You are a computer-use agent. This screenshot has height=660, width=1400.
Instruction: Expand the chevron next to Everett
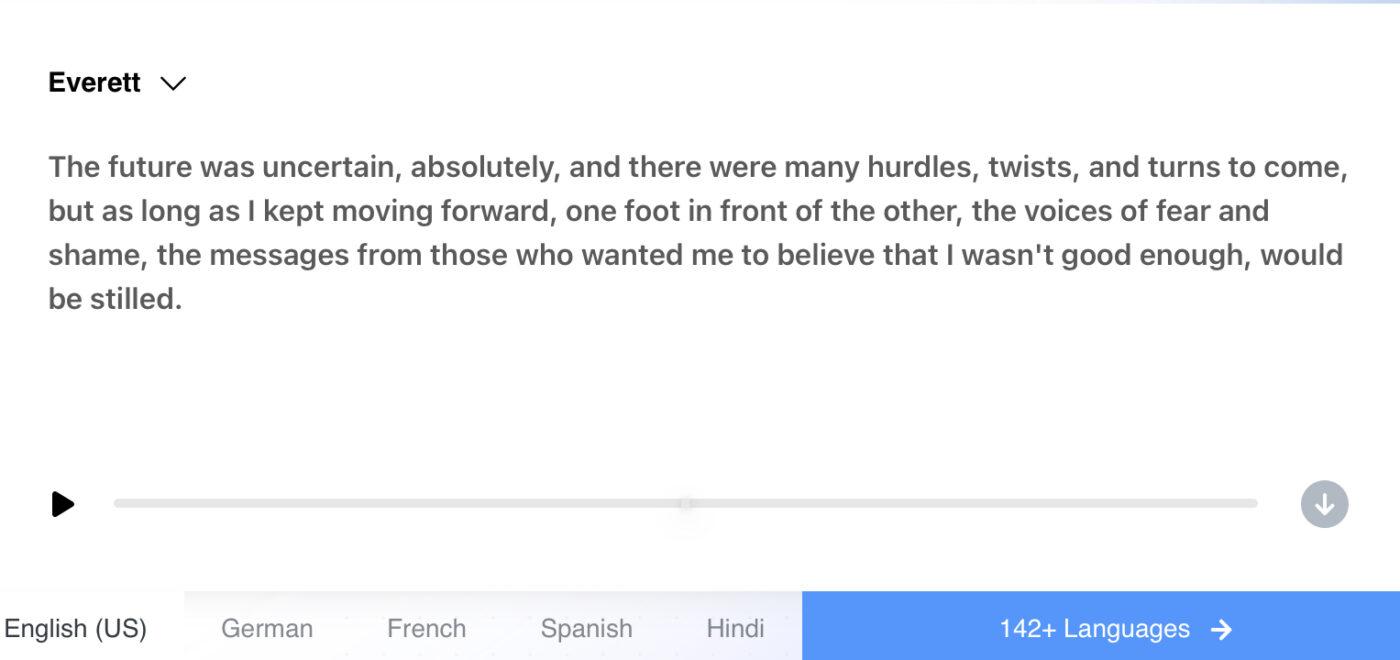tap(172, 85)
